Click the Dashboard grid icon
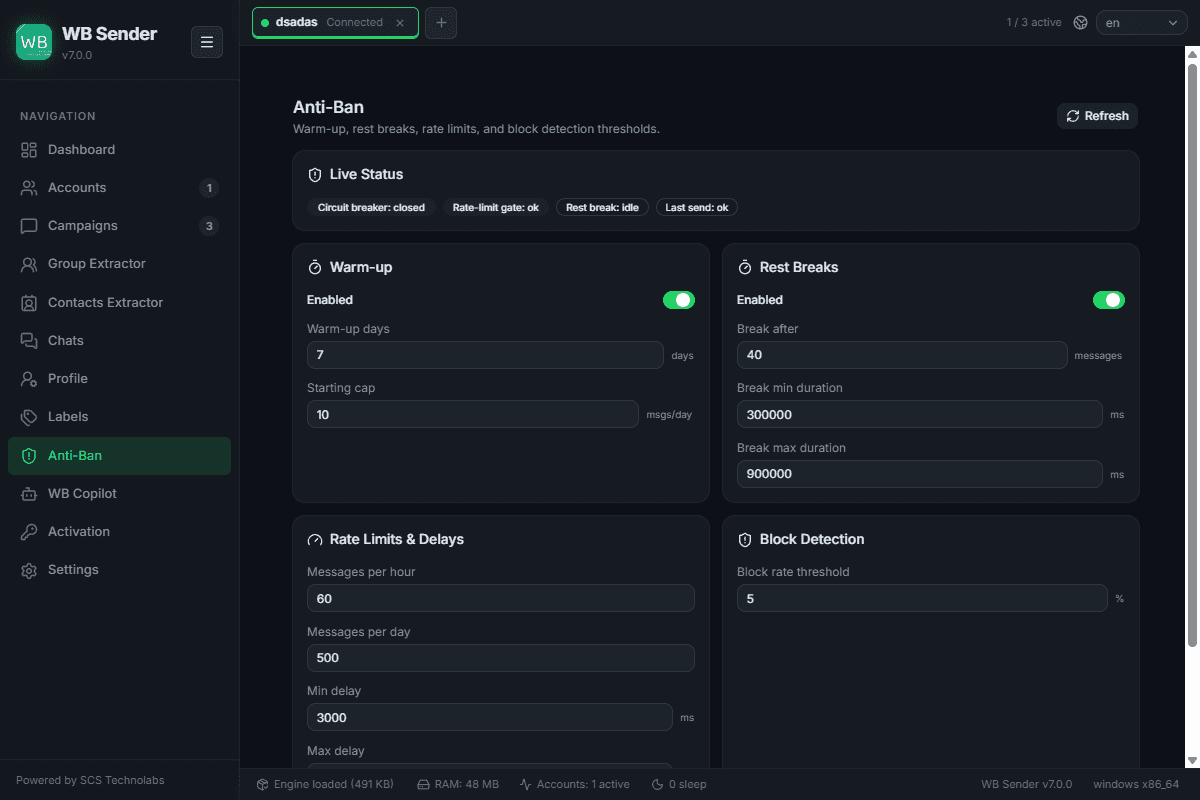 (29, 150)
